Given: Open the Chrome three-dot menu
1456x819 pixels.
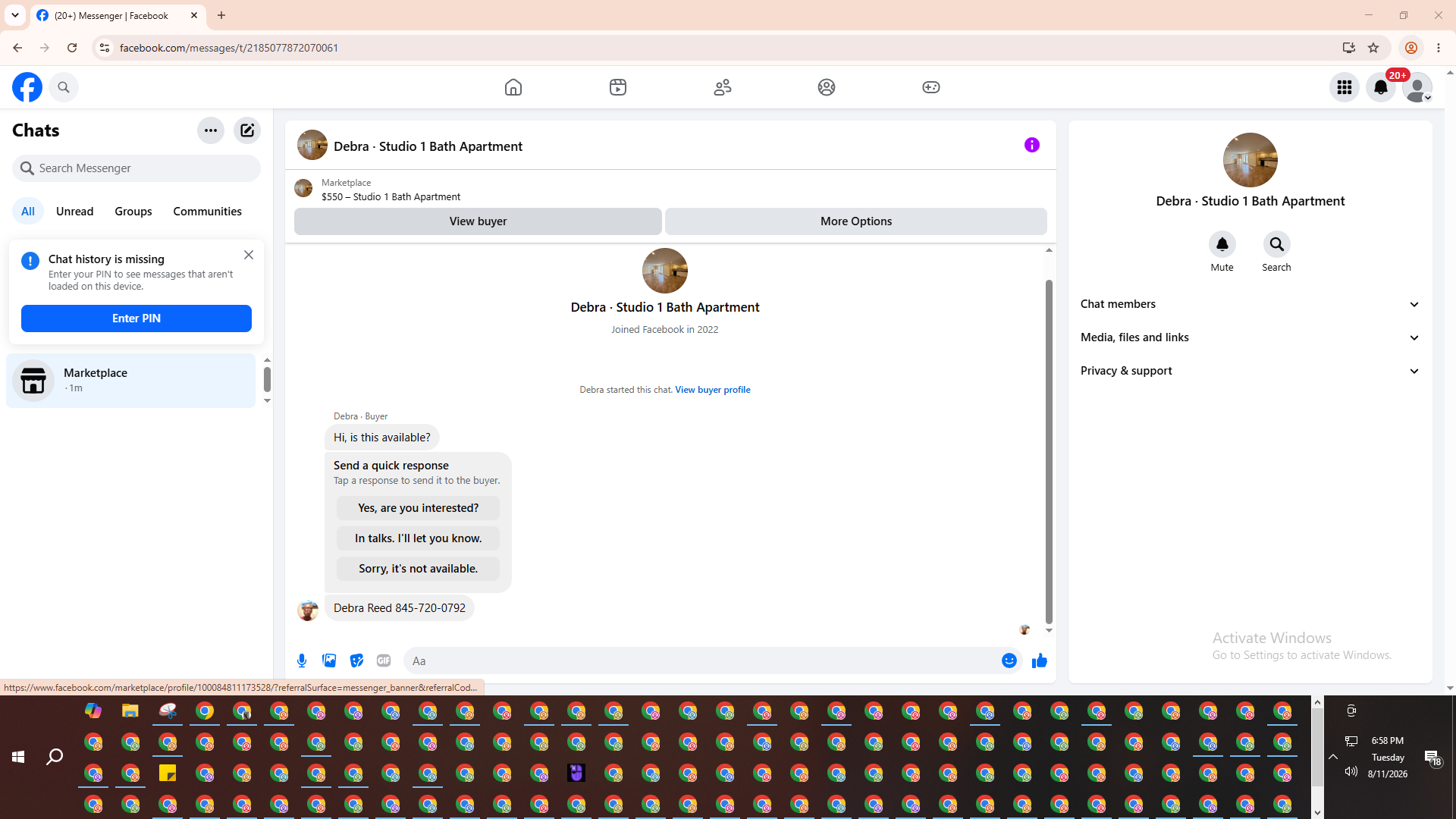Looking at the screenshot, I should pyautogui.click(x=1439, y=48).
